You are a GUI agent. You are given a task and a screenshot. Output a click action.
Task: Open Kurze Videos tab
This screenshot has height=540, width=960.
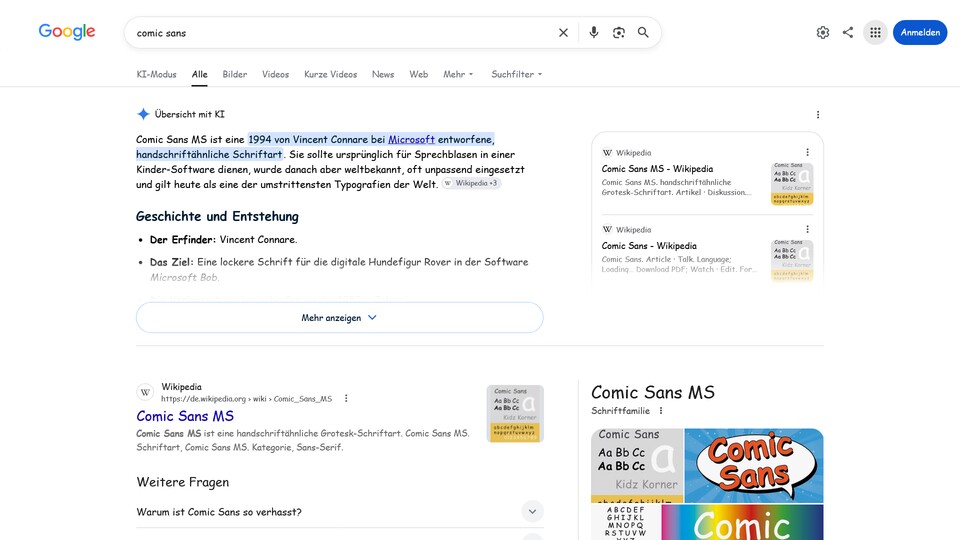[331, 74]
